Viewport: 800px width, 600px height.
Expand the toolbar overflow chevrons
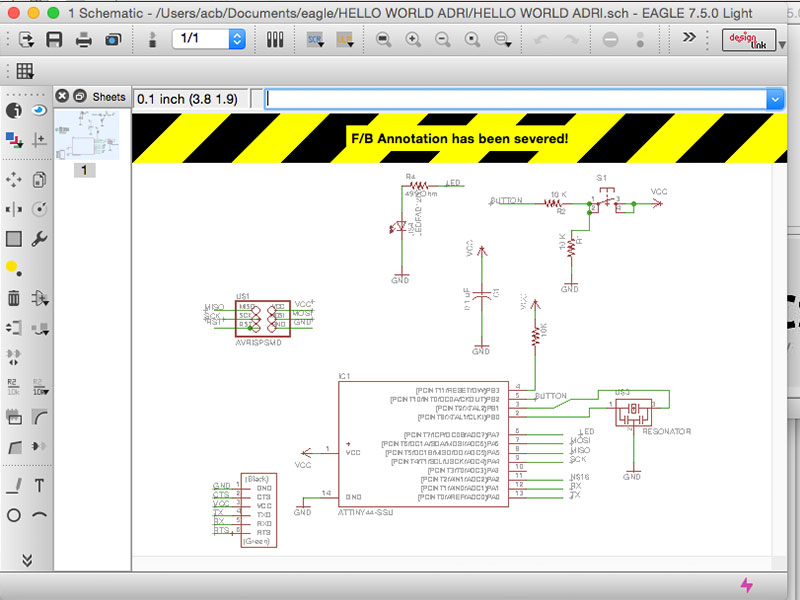point(689,37)
